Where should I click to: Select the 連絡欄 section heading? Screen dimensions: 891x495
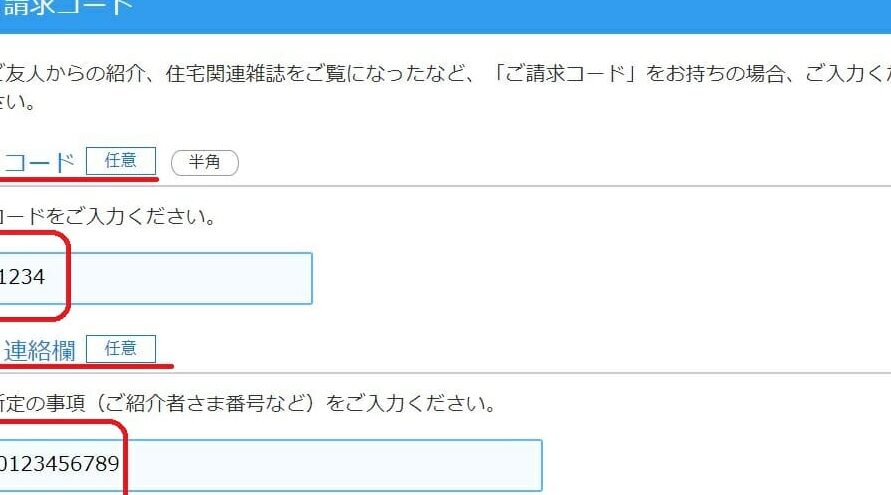tap(40, 351)
